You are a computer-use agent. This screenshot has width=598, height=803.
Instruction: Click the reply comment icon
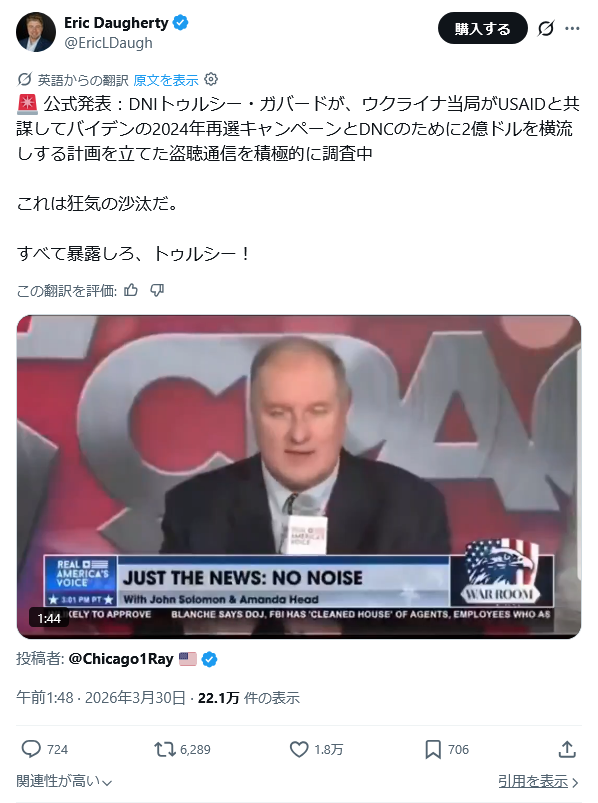[31, 749]
